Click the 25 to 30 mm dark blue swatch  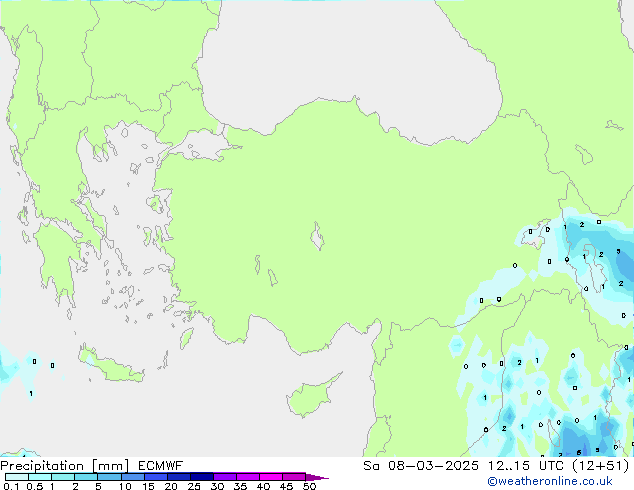tap(202, 477)
